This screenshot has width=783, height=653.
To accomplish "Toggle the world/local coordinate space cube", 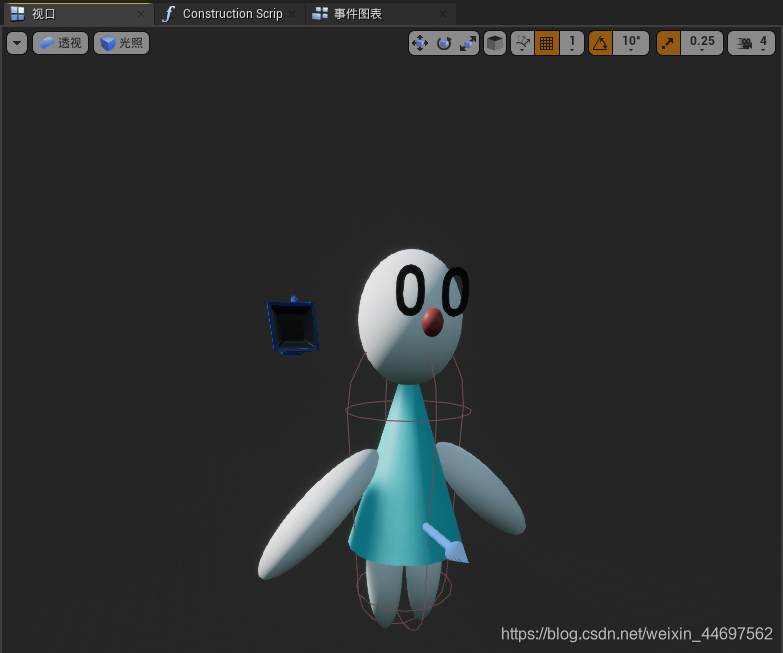I will tap(495, 43).
